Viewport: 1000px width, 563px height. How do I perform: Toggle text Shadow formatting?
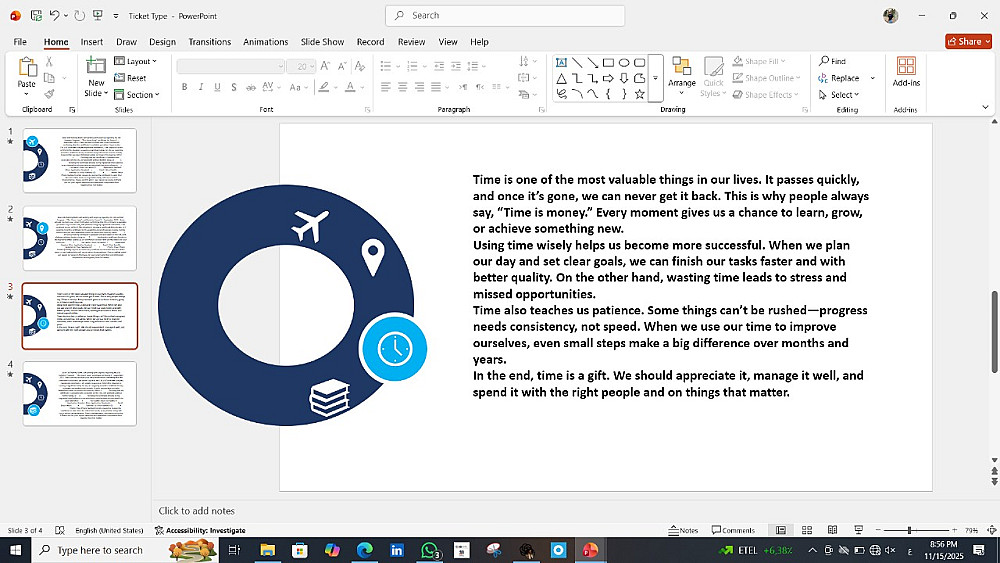[x=234, y=87]
